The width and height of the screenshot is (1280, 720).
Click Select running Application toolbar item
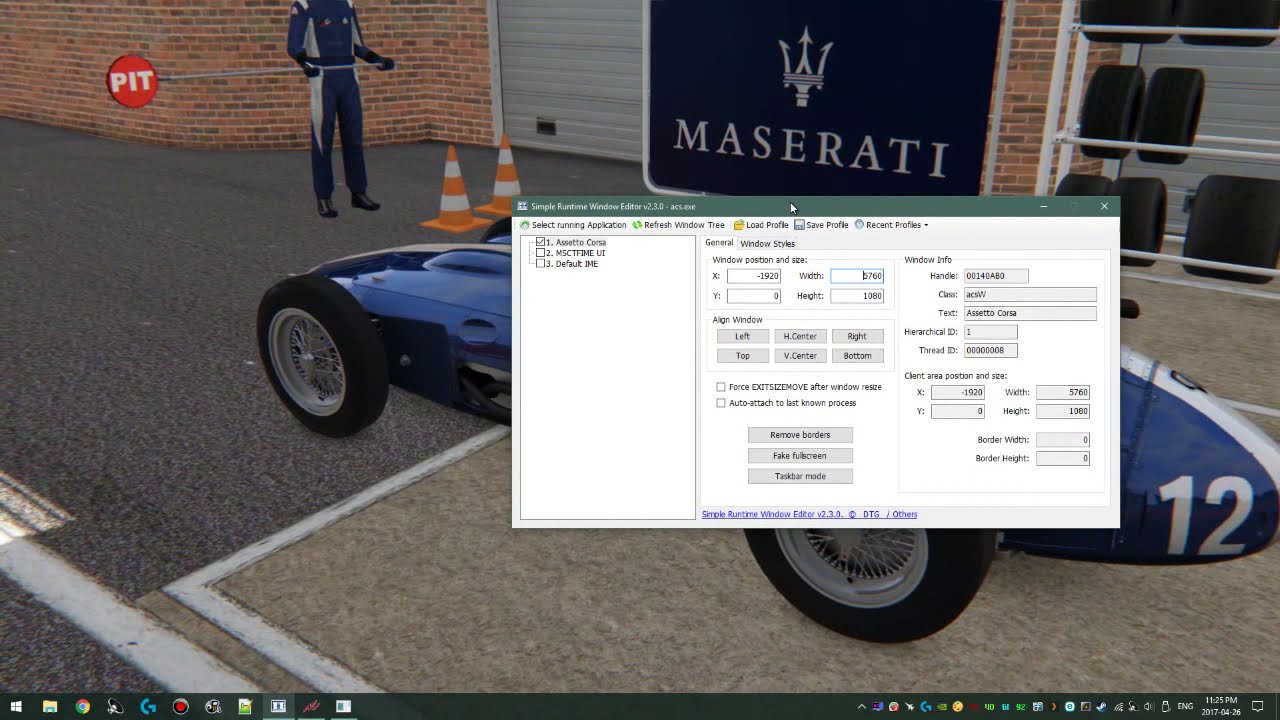click(x=572, y=225)
